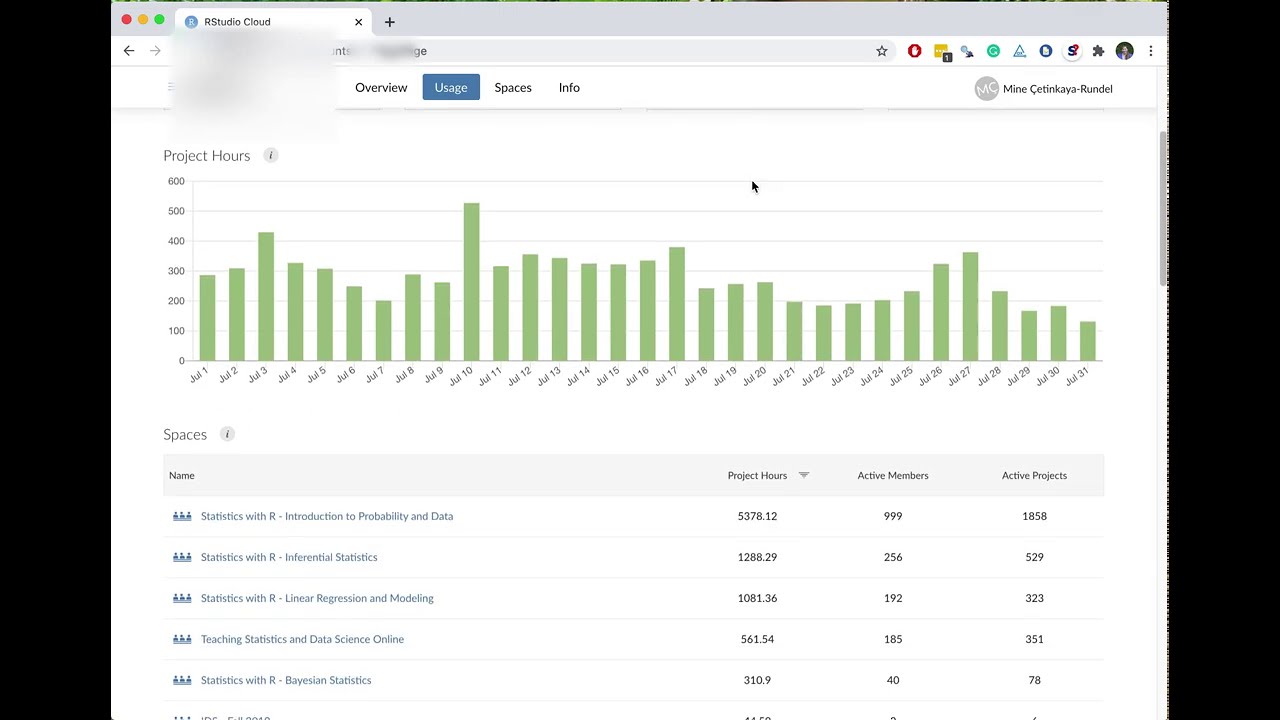Sort by the Project Hours descending arrow

pos(804,475)
